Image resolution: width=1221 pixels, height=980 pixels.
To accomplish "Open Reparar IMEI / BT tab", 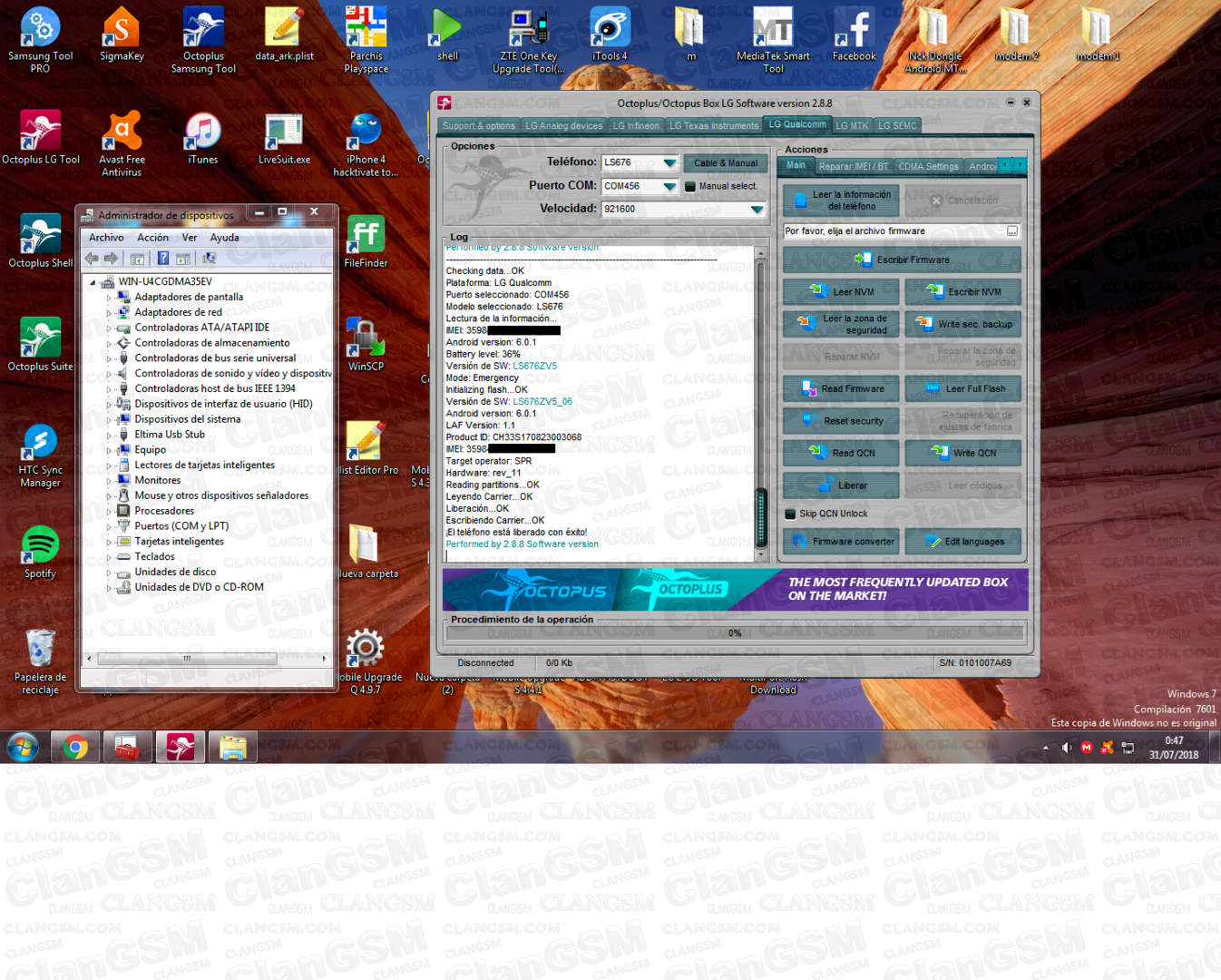I will tap(854, 166).
